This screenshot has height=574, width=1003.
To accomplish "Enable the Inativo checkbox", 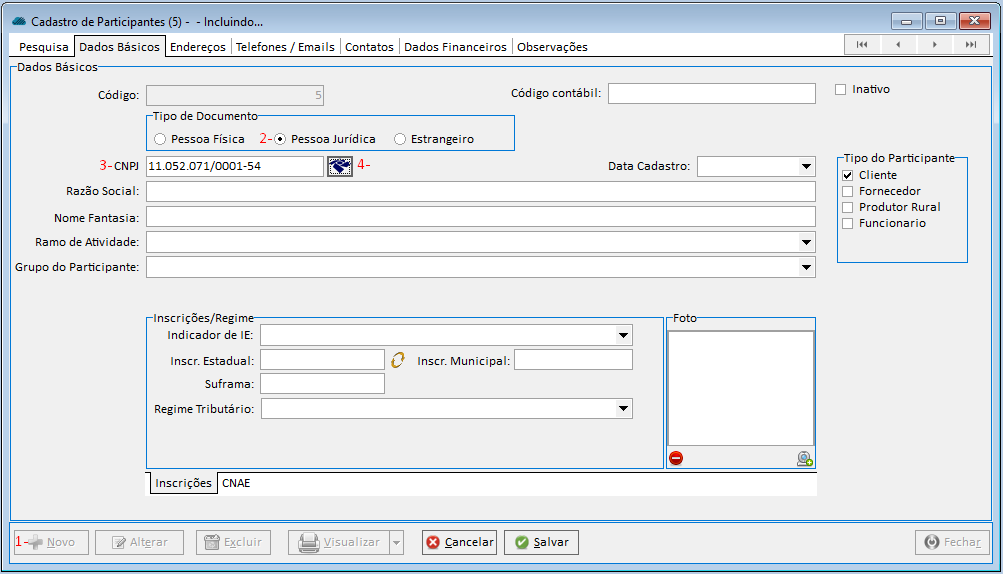I will coord(840,90).
